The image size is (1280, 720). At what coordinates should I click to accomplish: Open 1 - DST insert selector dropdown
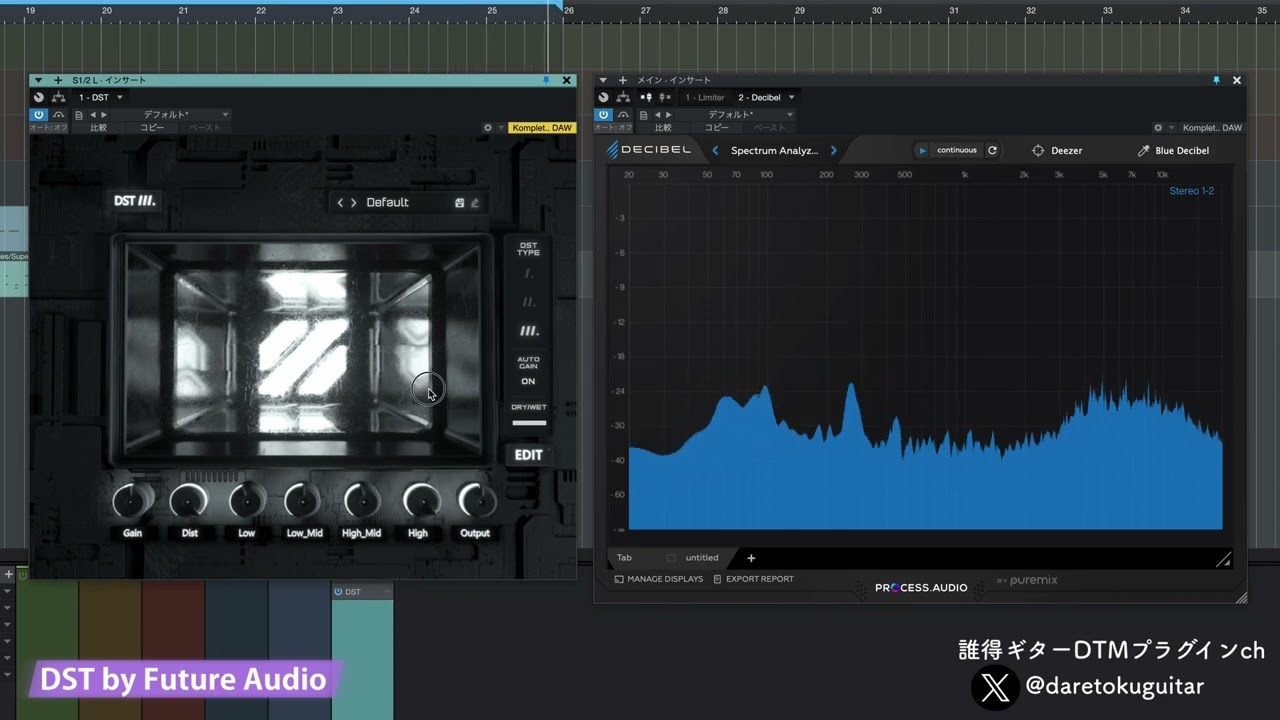100,97
